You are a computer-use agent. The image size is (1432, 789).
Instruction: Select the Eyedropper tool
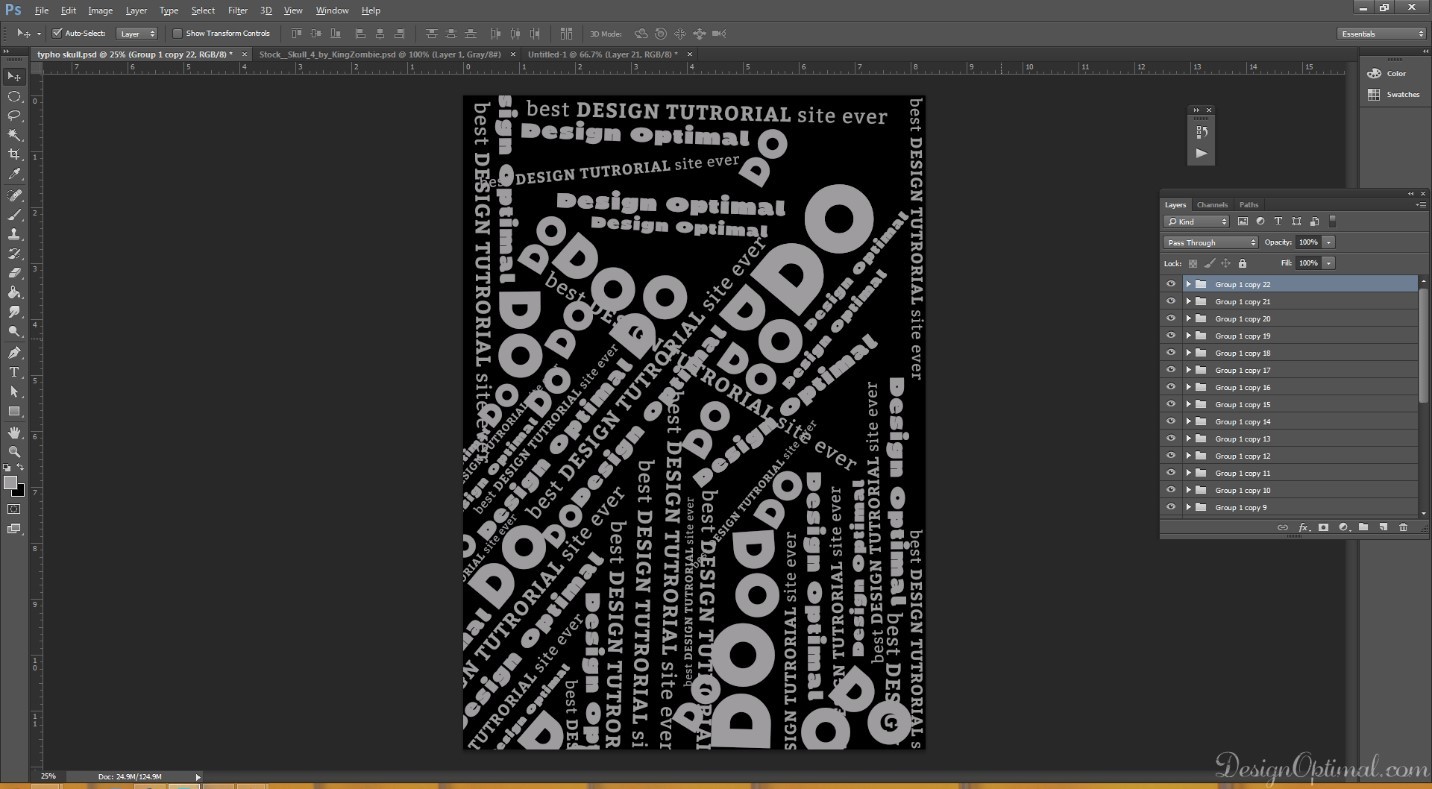tap(14, 174)
